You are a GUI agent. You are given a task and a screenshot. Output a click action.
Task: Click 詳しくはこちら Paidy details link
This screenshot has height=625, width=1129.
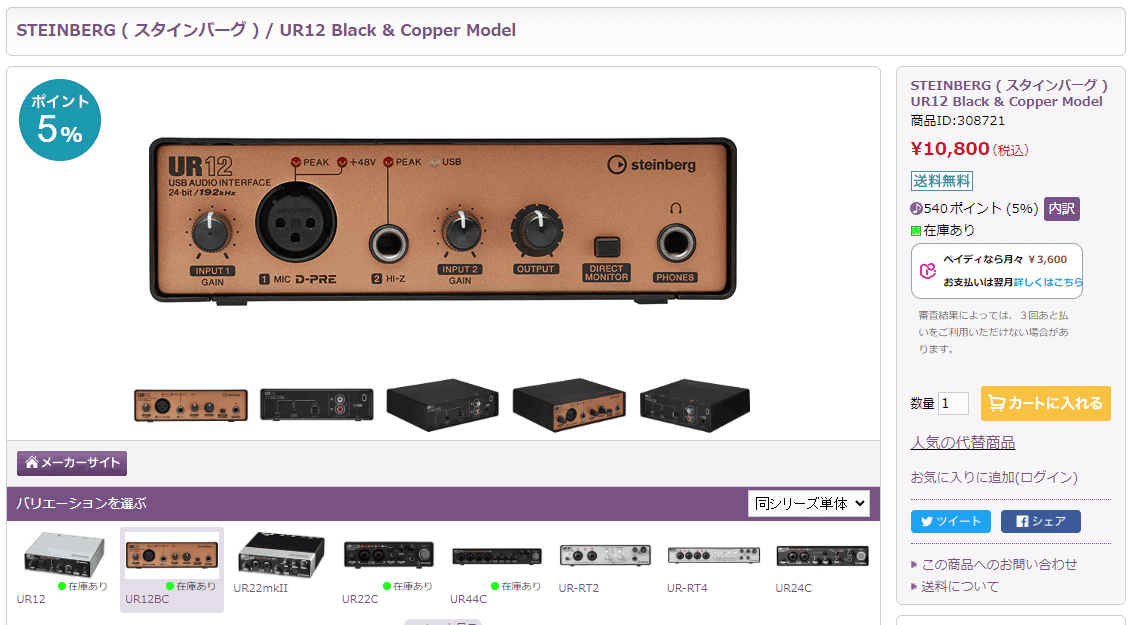coord(1048,282)
